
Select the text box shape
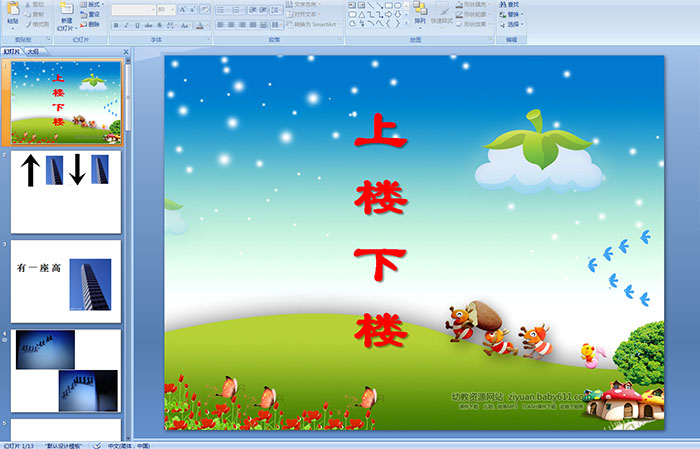(352, 5)
